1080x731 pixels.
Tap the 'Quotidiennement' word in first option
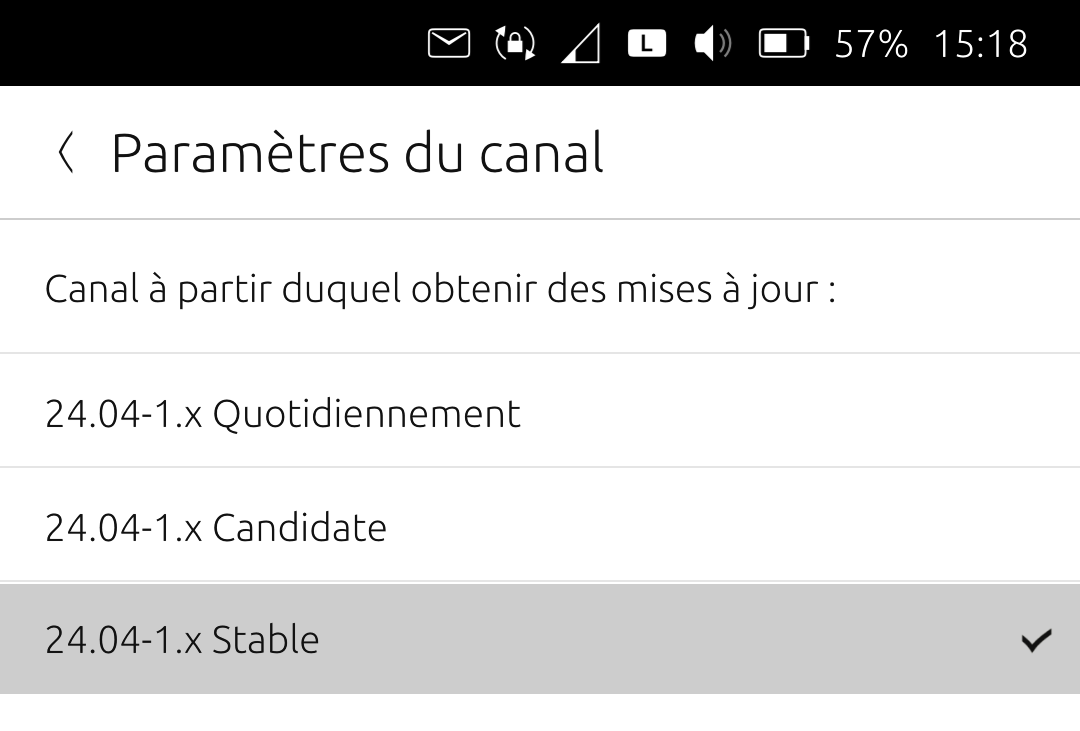(366, 413)
